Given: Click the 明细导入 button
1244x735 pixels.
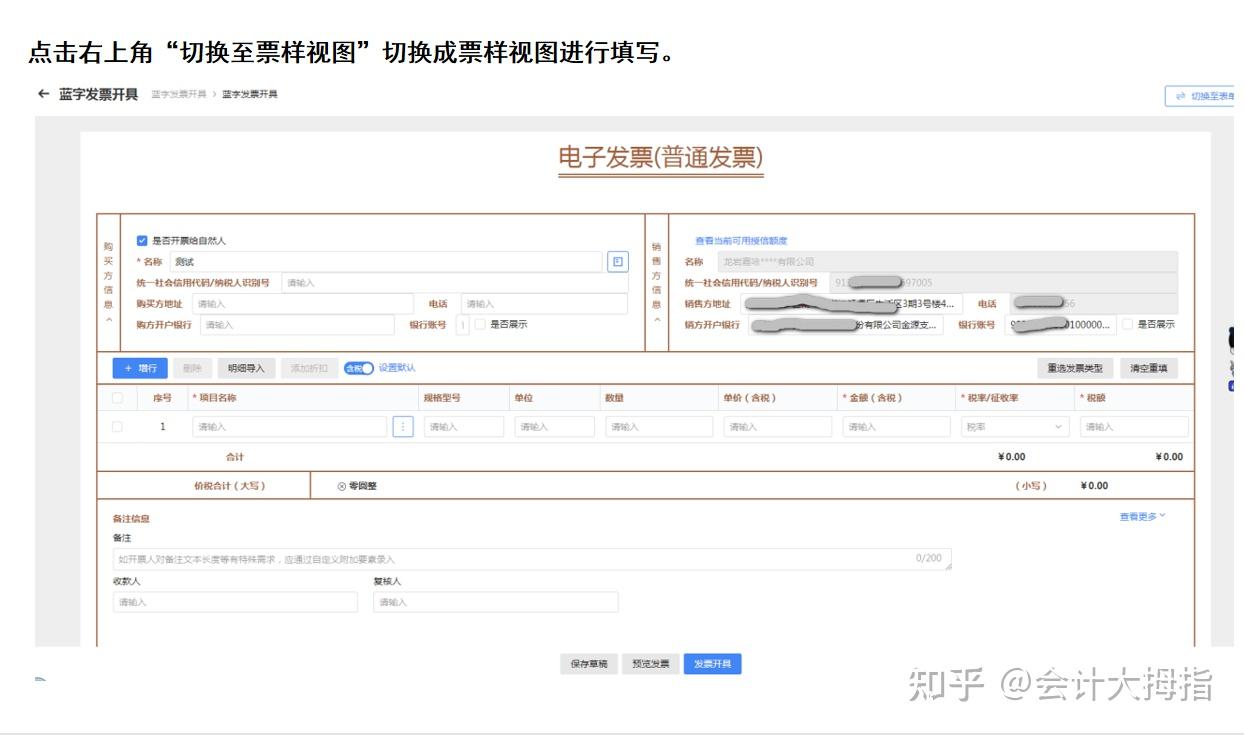Looking at the screenshot, I should coord(246,368).
